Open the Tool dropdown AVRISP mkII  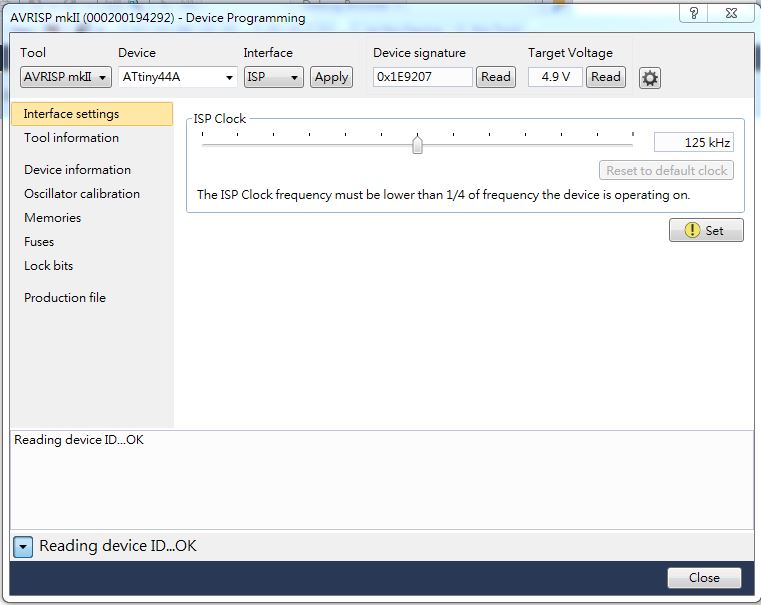tap(66, 77)
